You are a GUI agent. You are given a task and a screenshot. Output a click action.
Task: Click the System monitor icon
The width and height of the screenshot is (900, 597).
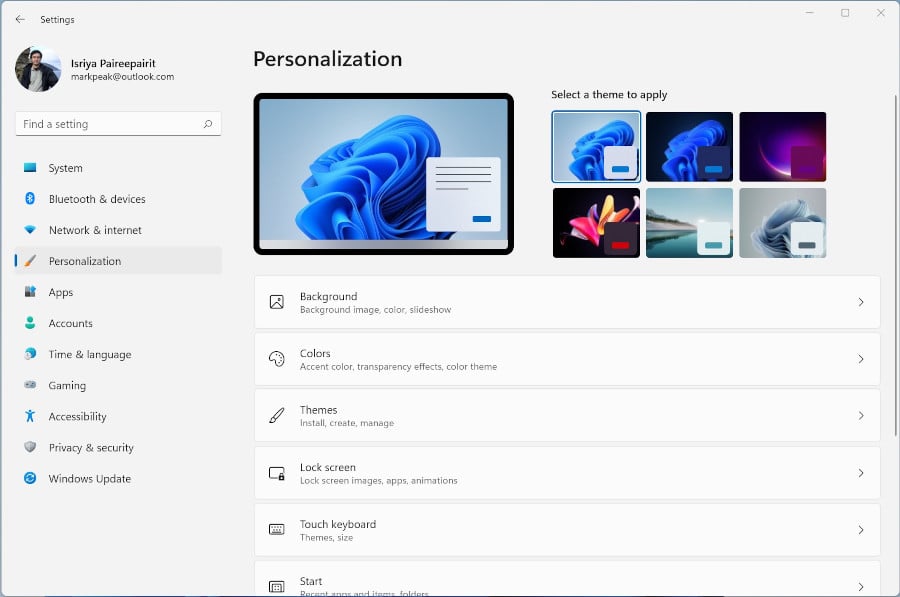pos(30,168)
